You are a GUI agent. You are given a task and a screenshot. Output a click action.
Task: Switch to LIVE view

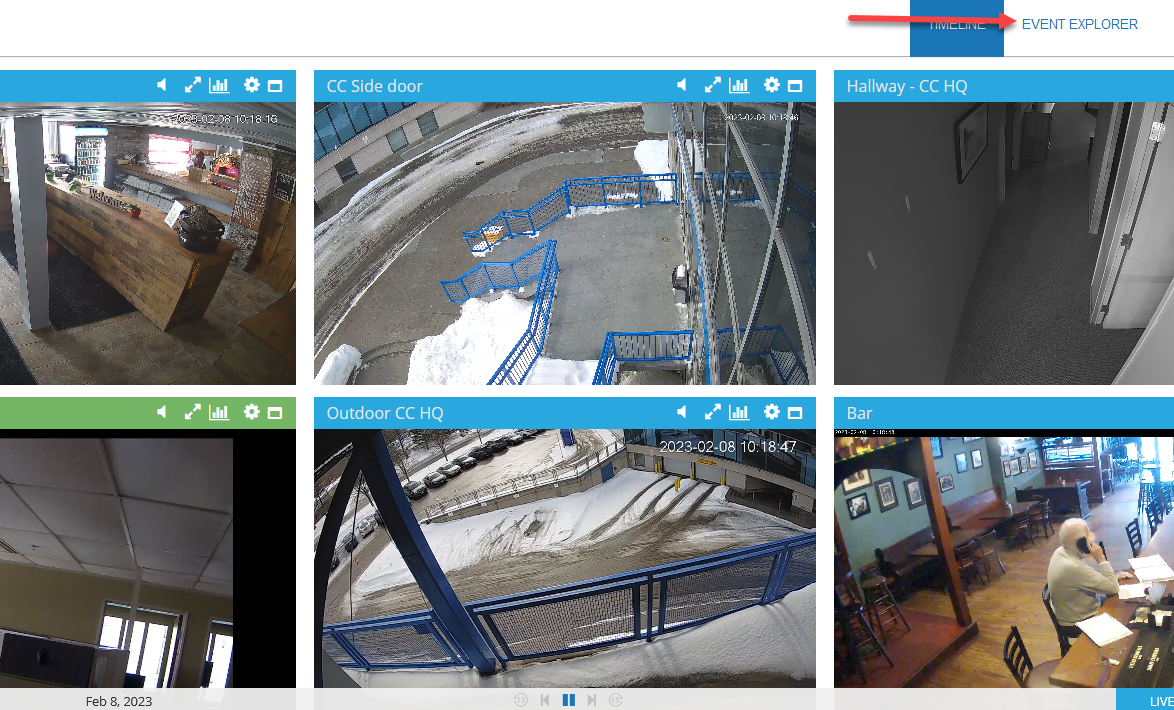click(1145, 700)
